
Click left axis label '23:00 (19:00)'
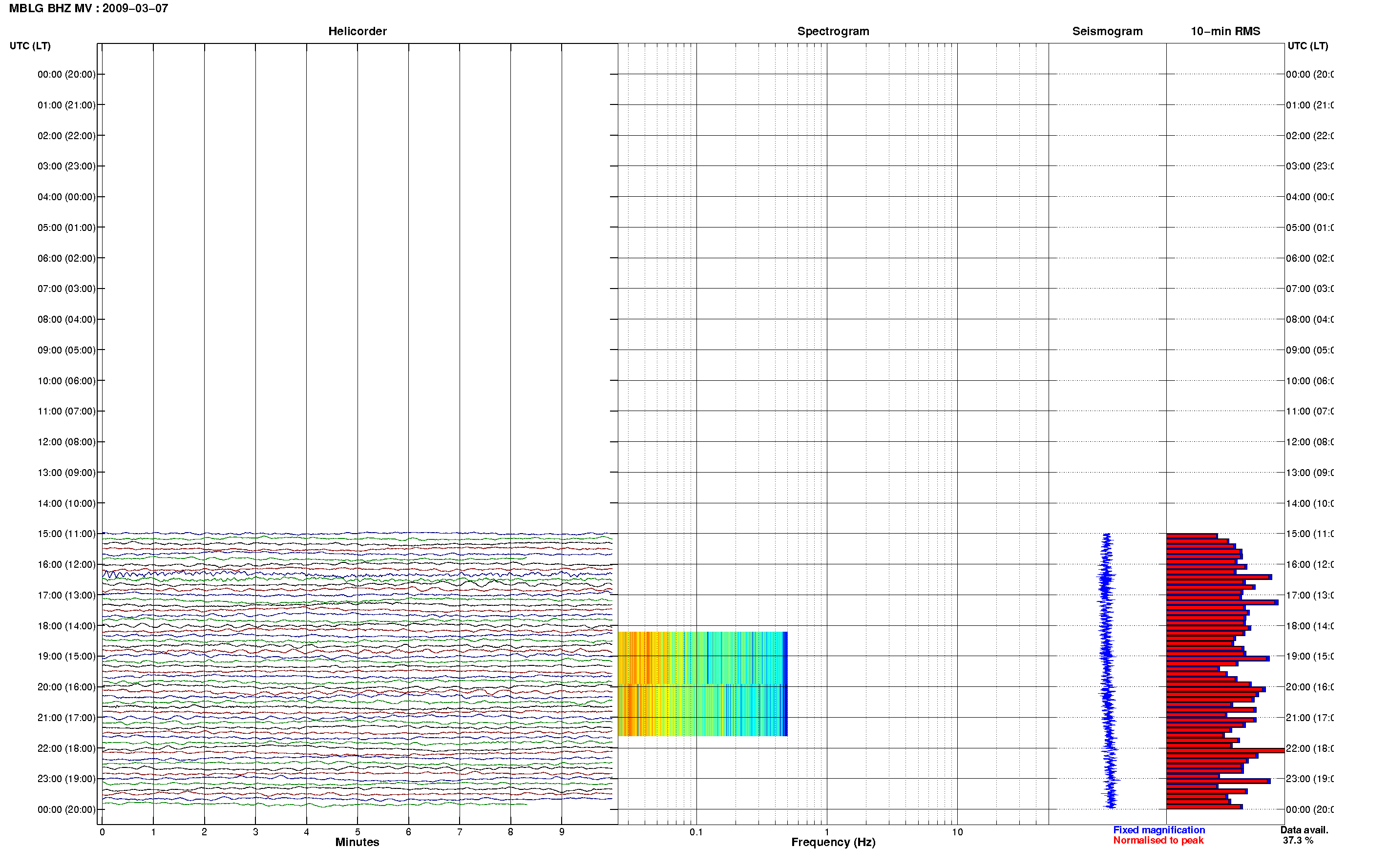pos(66,779)
